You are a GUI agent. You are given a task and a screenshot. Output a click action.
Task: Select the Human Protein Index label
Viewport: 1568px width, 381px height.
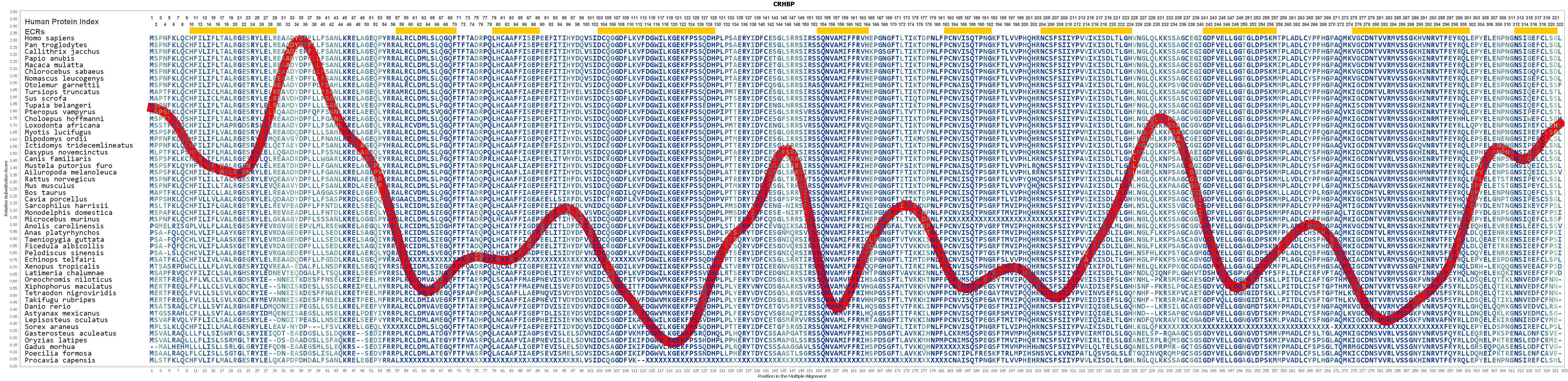point(62,22)
